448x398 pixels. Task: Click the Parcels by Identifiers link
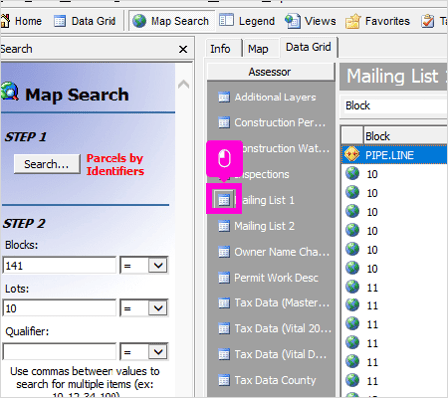(115, 164)
